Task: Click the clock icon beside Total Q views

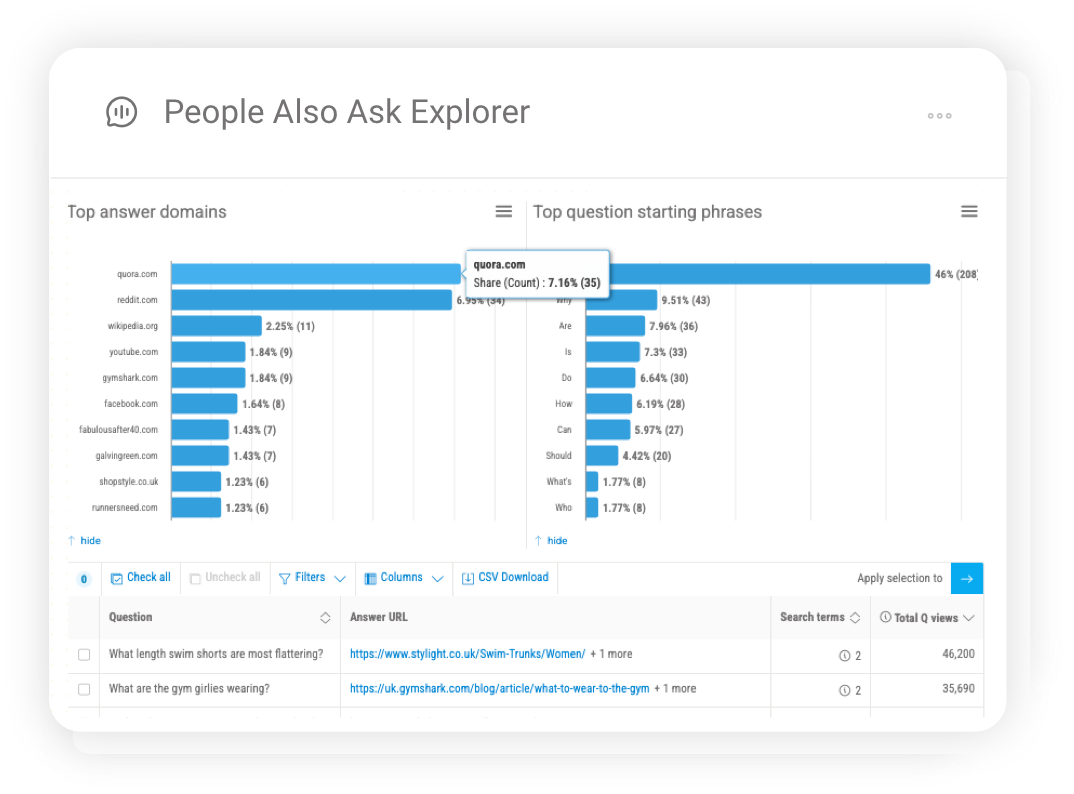Action: click(886, 617)
